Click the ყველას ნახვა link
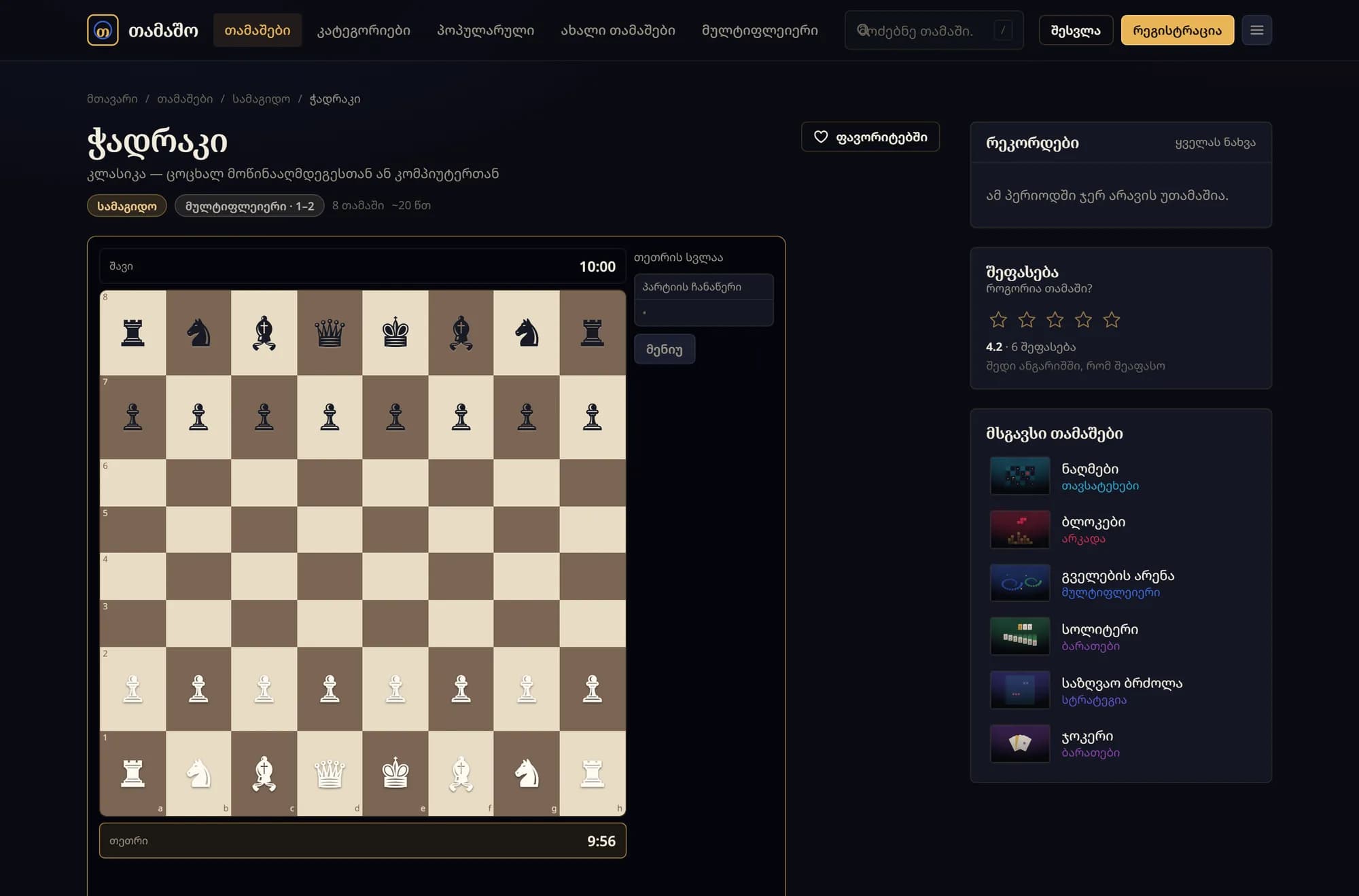 tap(1215, 143)
